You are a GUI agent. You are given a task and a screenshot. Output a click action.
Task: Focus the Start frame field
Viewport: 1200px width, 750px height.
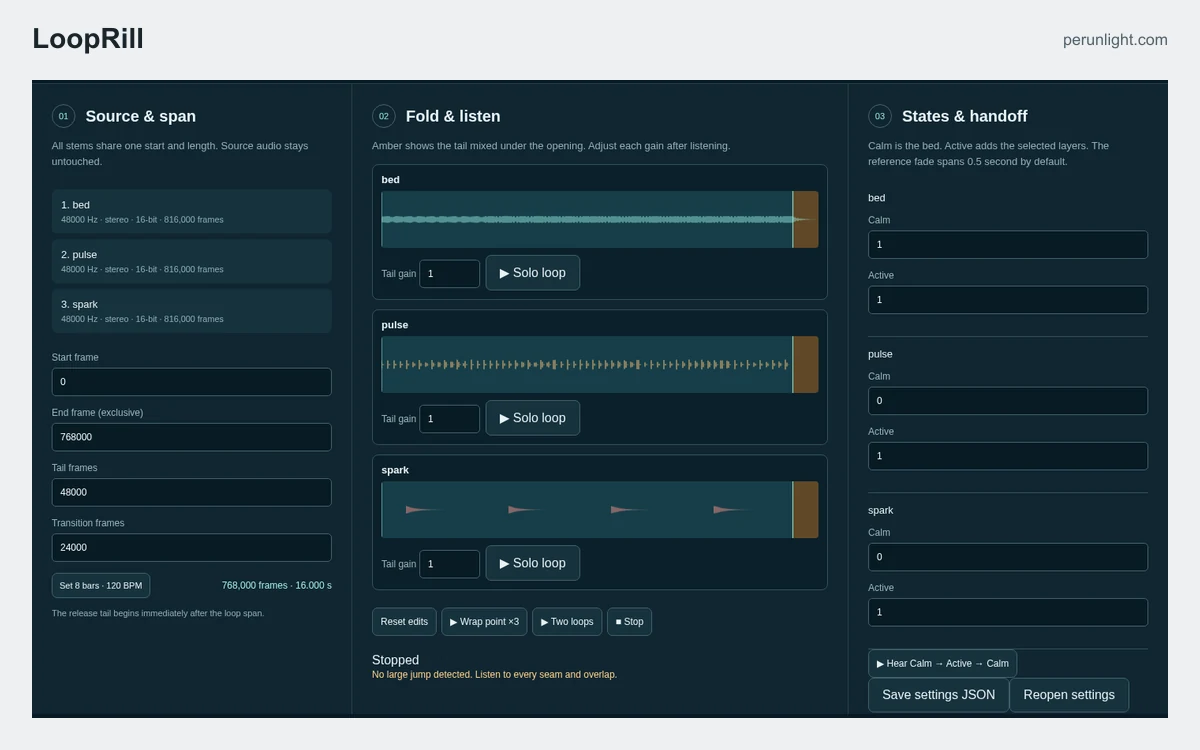click(x=192, y=382)
